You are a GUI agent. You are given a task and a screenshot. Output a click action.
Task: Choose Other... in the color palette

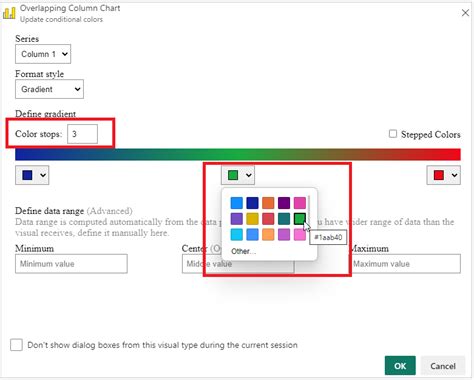coord(243,251)
